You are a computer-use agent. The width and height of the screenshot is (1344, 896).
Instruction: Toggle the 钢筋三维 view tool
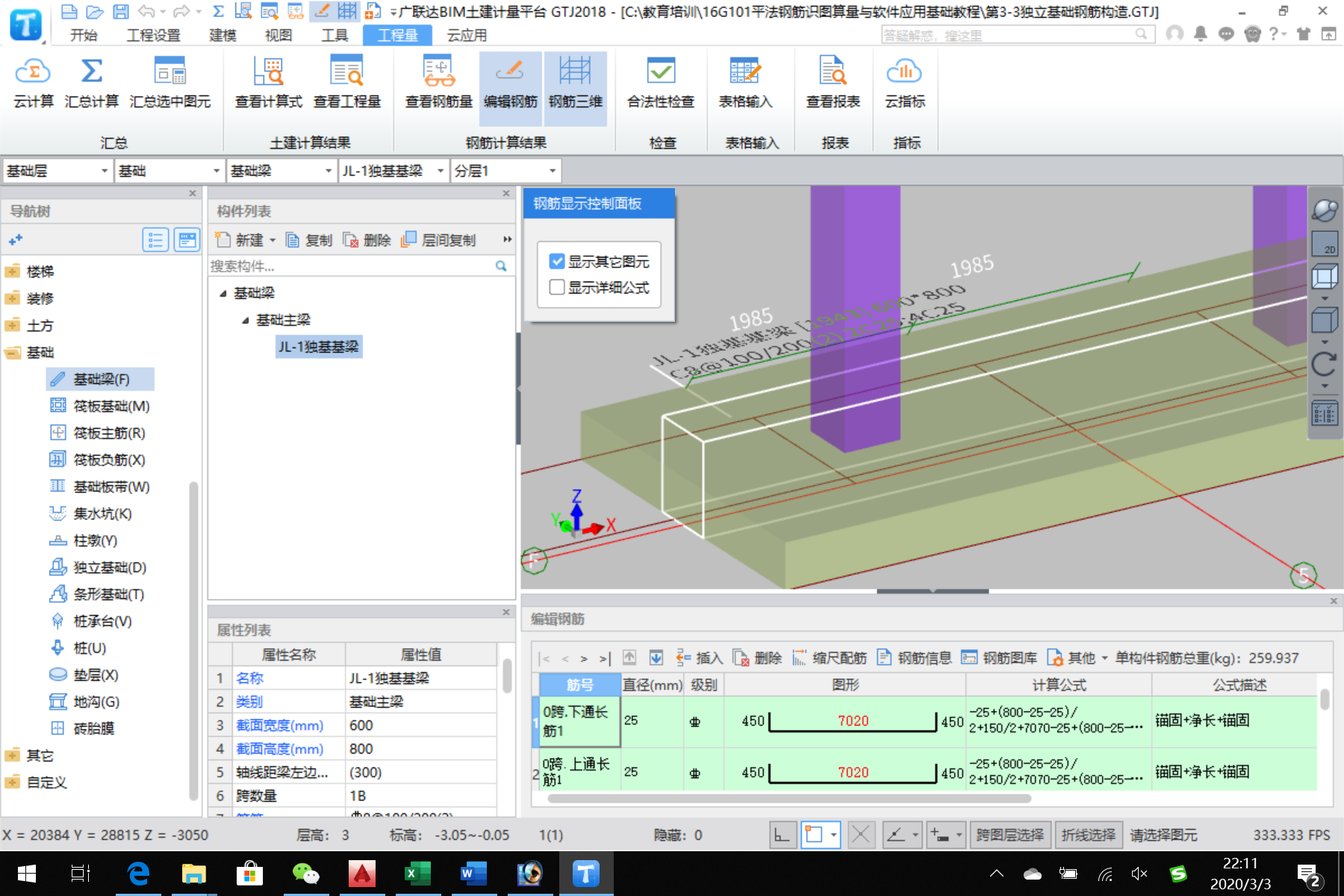[x=576, y=88]
